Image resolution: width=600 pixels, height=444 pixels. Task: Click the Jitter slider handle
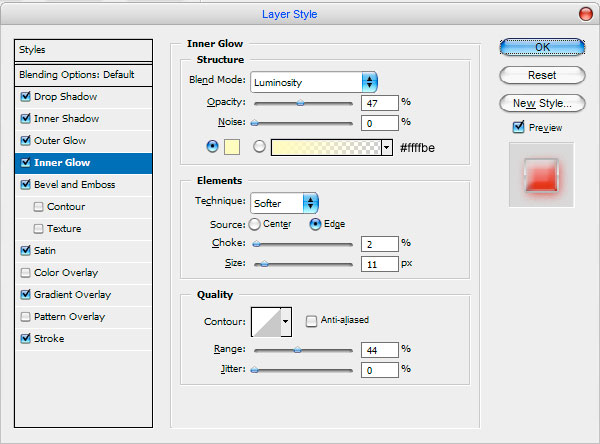(254, 370)
